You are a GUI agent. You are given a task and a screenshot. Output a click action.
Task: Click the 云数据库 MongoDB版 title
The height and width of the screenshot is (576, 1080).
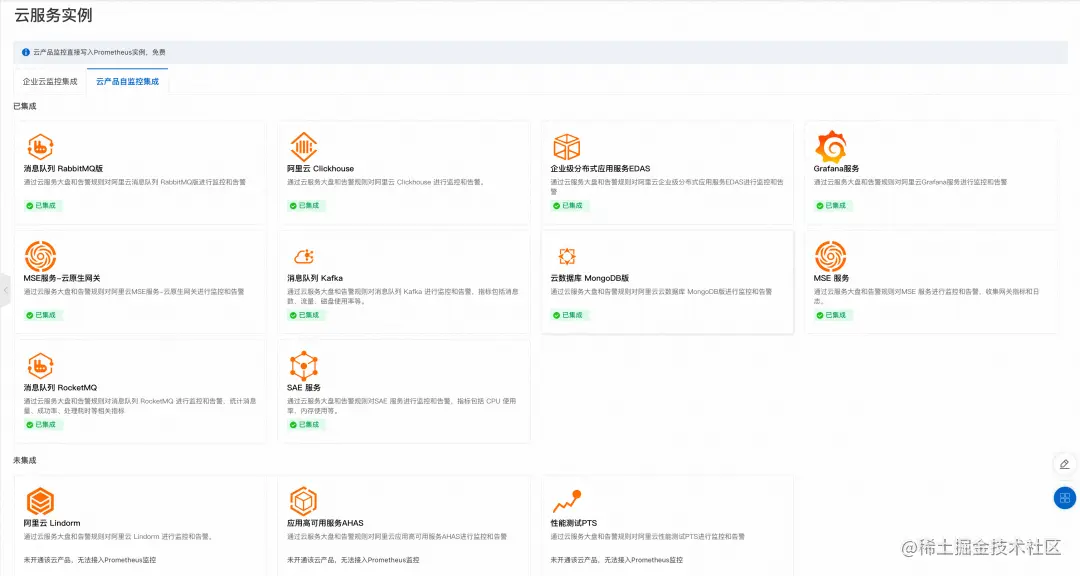click(590, 278)
